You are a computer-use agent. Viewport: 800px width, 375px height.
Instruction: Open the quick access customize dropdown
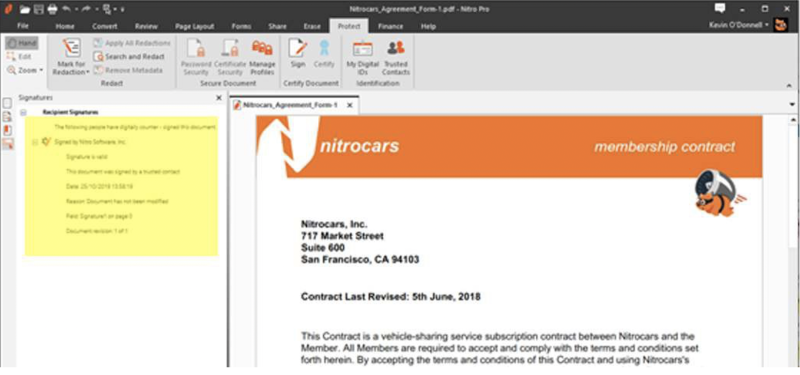coord(123,10)
